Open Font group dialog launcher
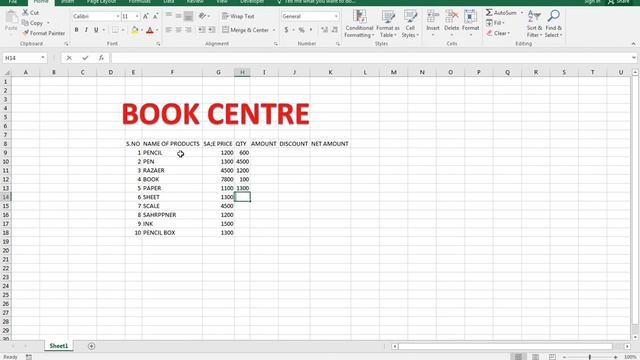640x360 pixels. [x=158, y=44]
